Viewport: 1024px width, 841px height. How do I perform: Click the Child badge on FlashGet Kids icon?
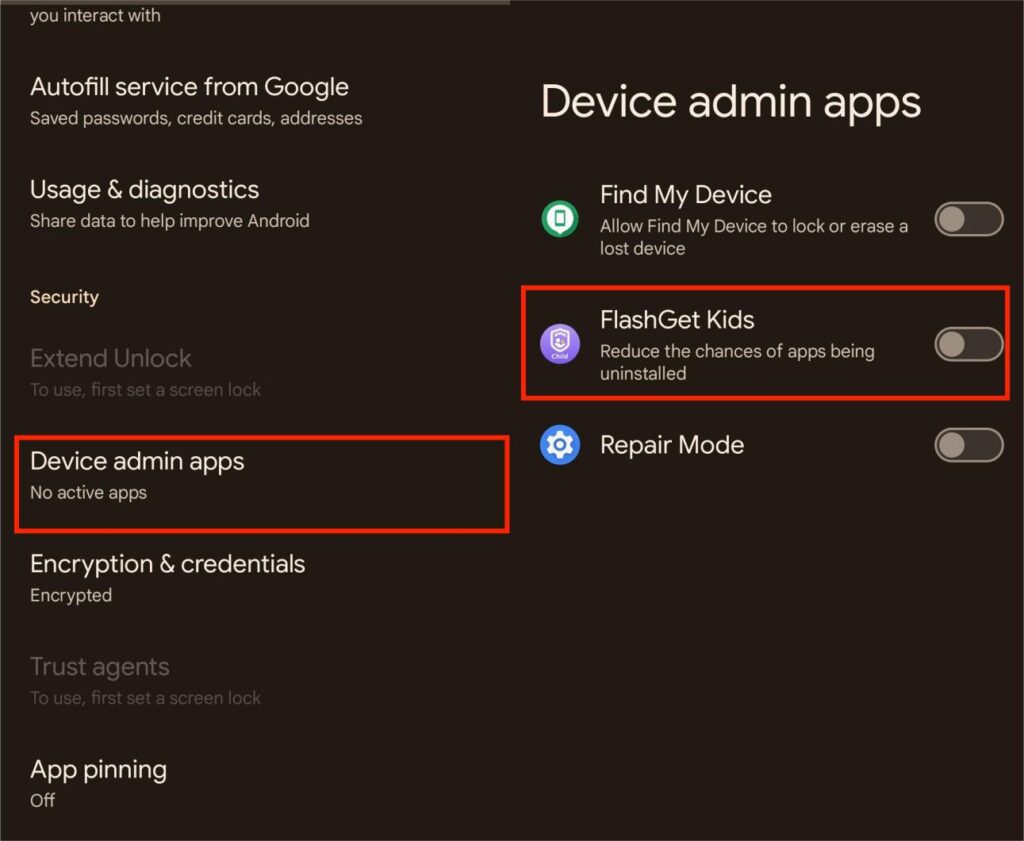coord(559,356)
